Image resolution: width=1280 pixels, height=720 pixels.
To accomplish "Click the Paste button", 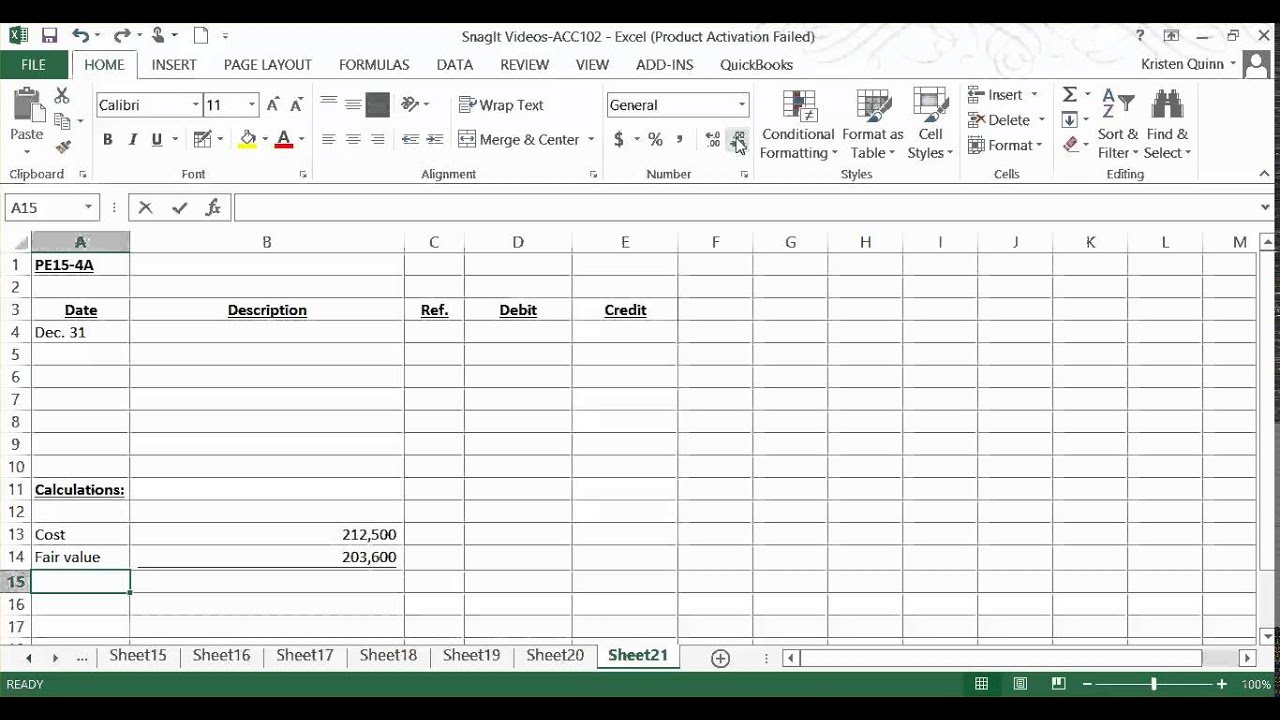I will 27,122.
